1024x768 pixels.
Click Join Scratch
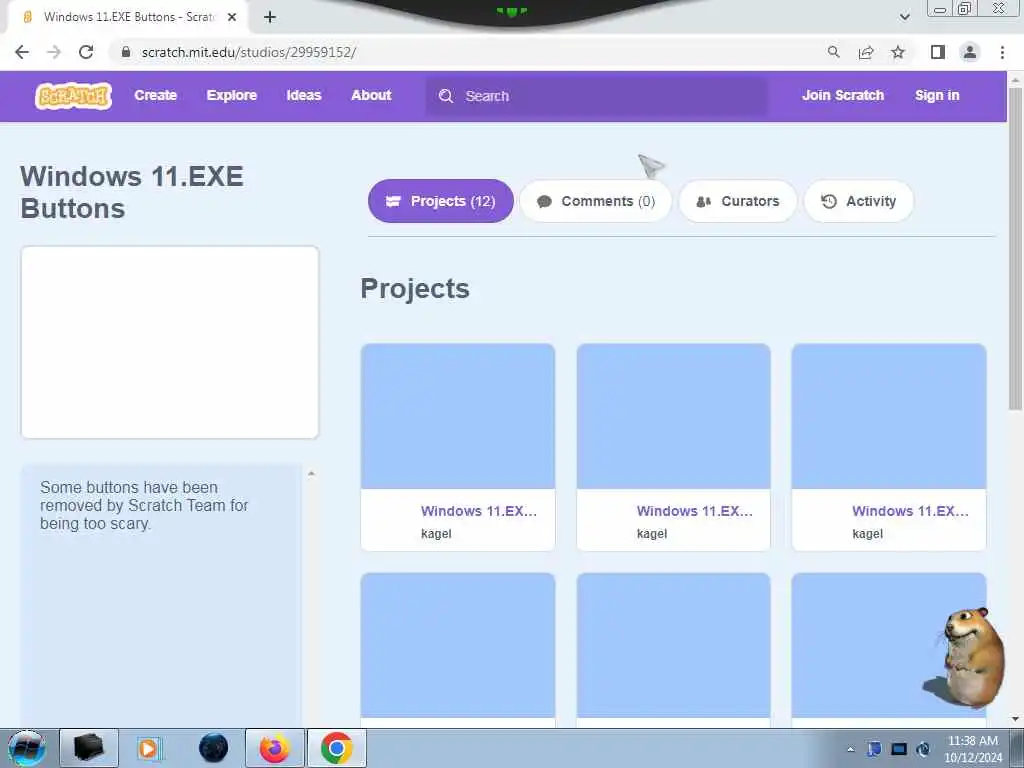[x=843, y=95]
